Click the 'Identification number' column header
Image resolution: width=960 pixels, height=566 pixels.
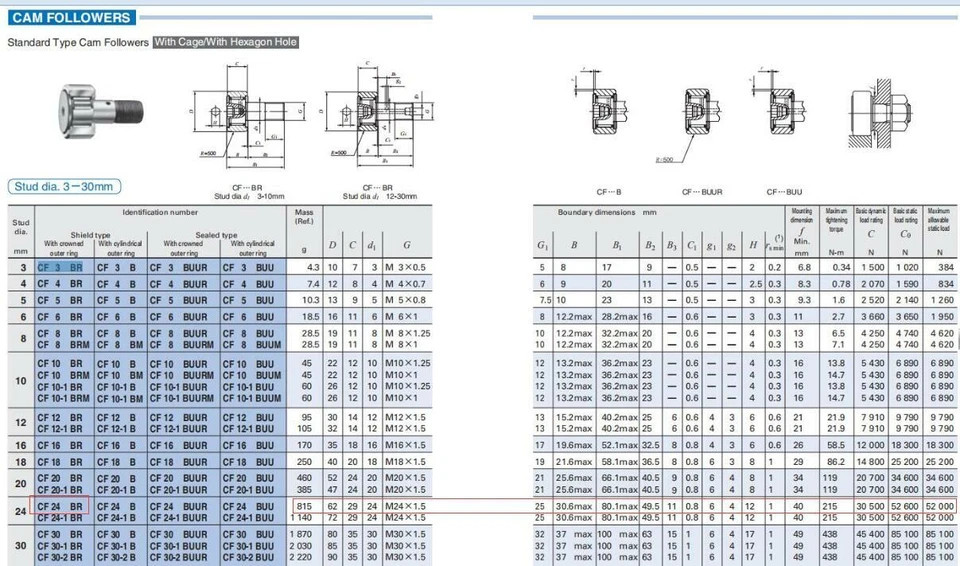point(160,213)
